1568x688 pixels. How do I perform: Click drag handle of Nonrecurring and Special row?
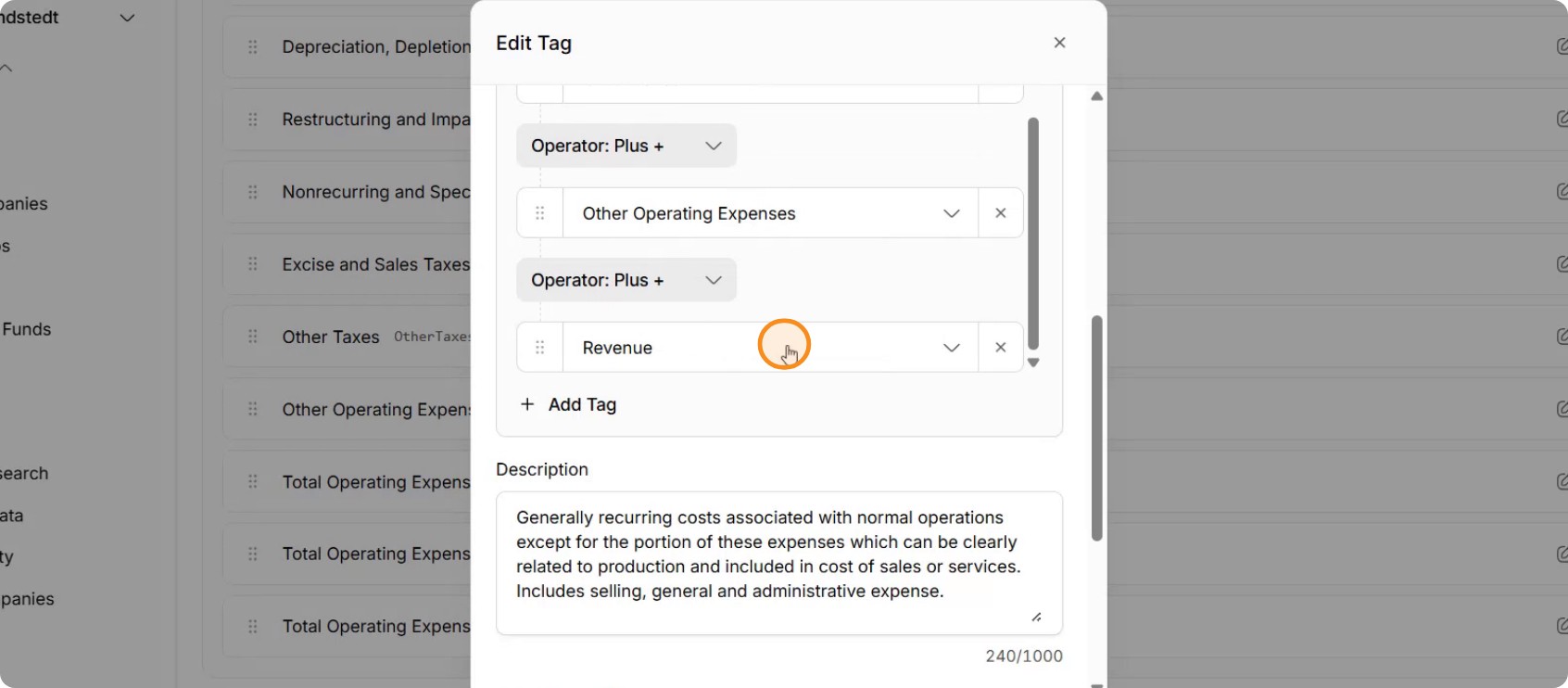click(253, 192)
